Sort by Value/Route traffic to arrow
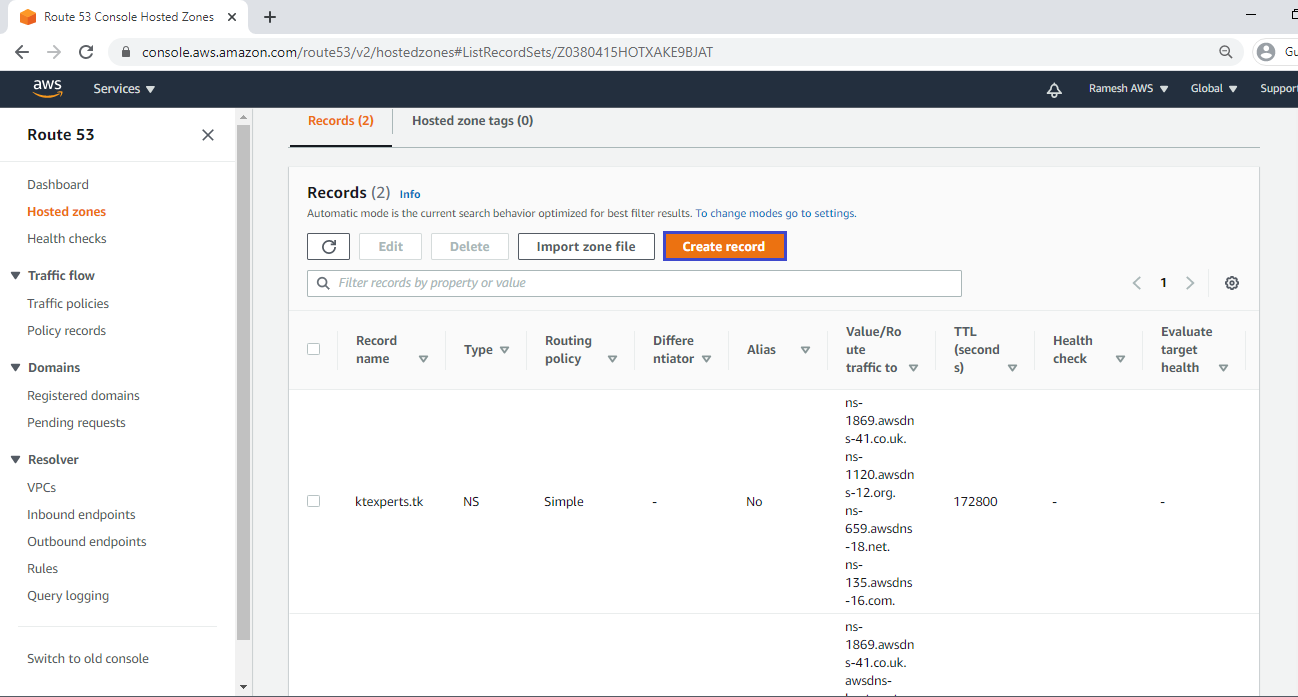1298x697 pixels. [x=913, y=368]
